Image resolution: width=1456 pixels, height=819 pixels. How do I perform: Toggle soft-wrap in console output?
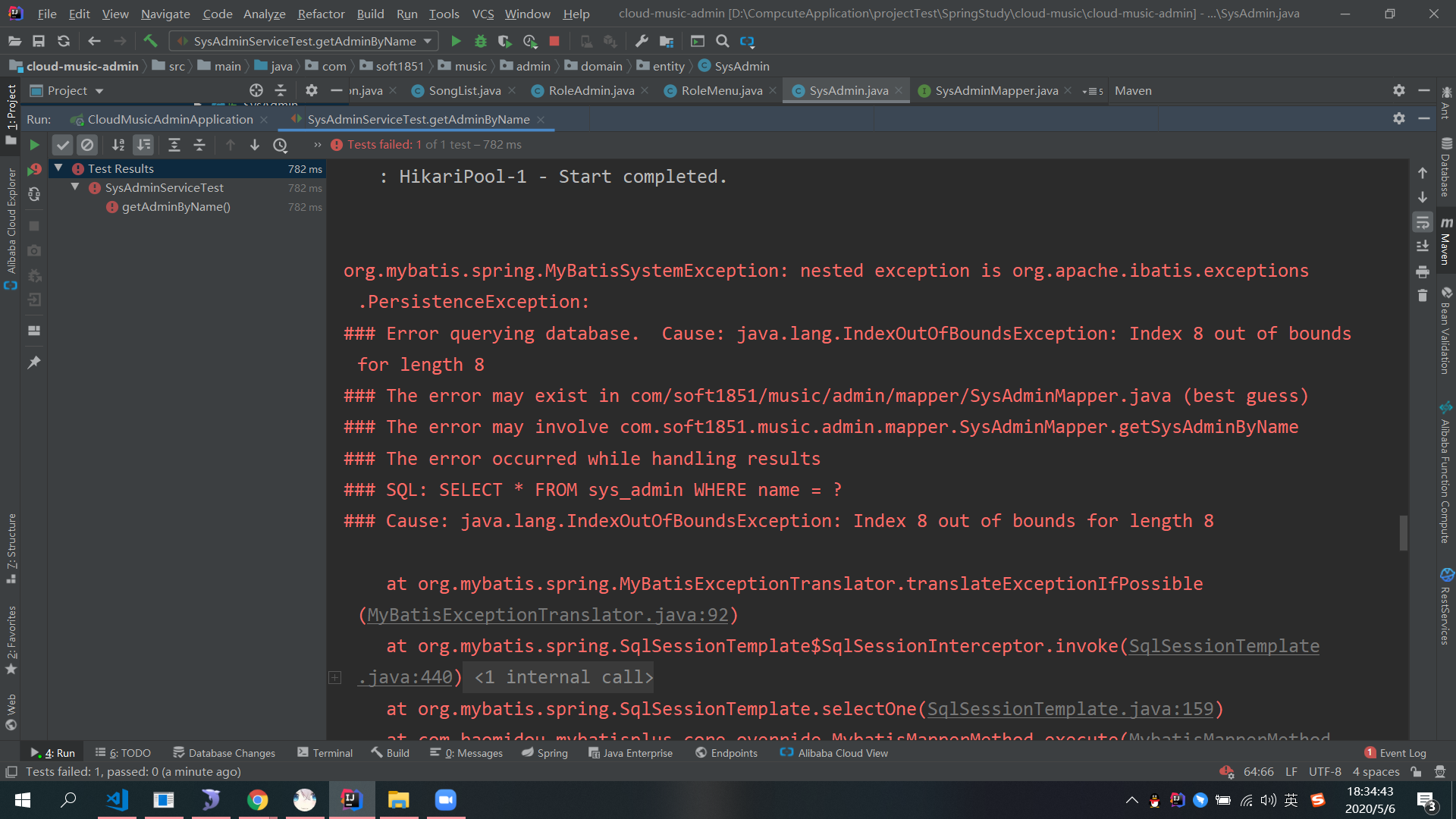(1423, 222)
